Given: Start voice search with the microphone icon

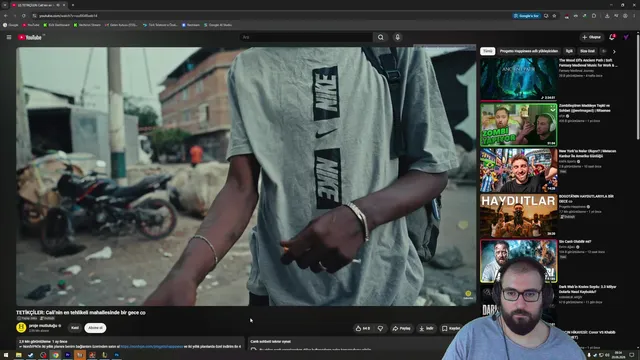Looking at the screenshot, I should (x=398, y=37).
